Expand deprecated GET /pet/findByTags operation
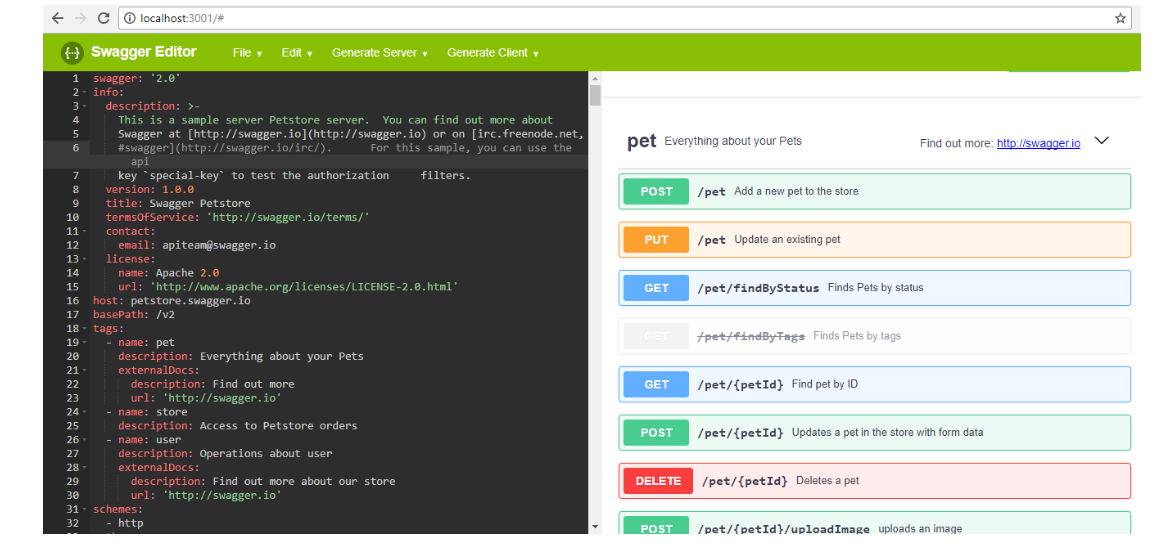 pyautogui.click(x=874, y=336)
